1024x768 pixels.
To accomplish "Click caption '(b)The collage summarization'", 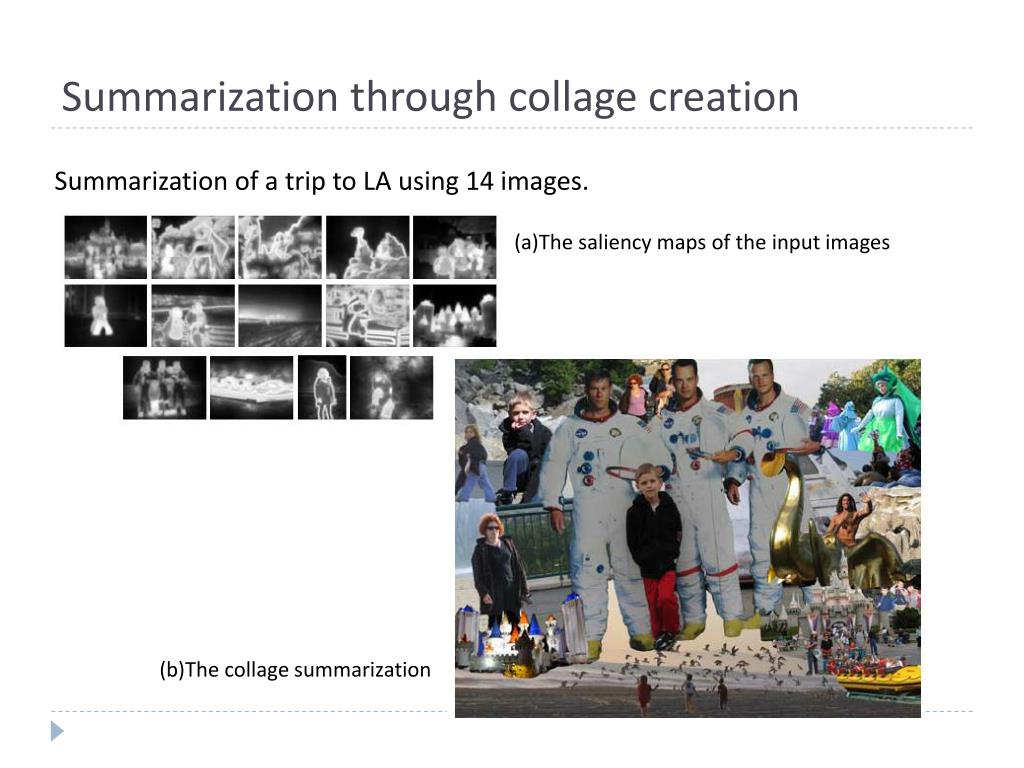I will (295, 670).
